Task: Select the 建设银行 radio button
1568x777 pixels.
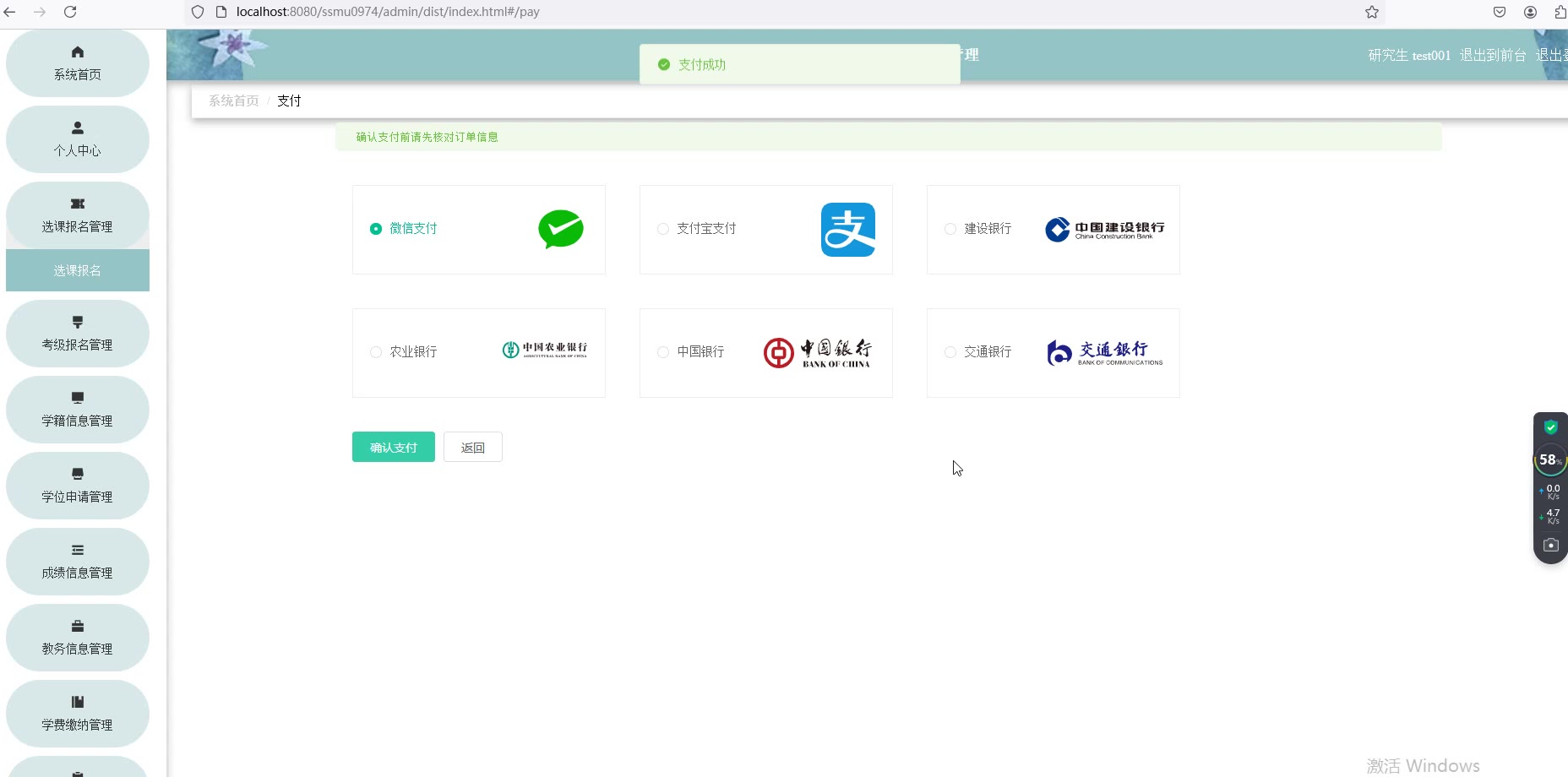Action: click(950, 229)
